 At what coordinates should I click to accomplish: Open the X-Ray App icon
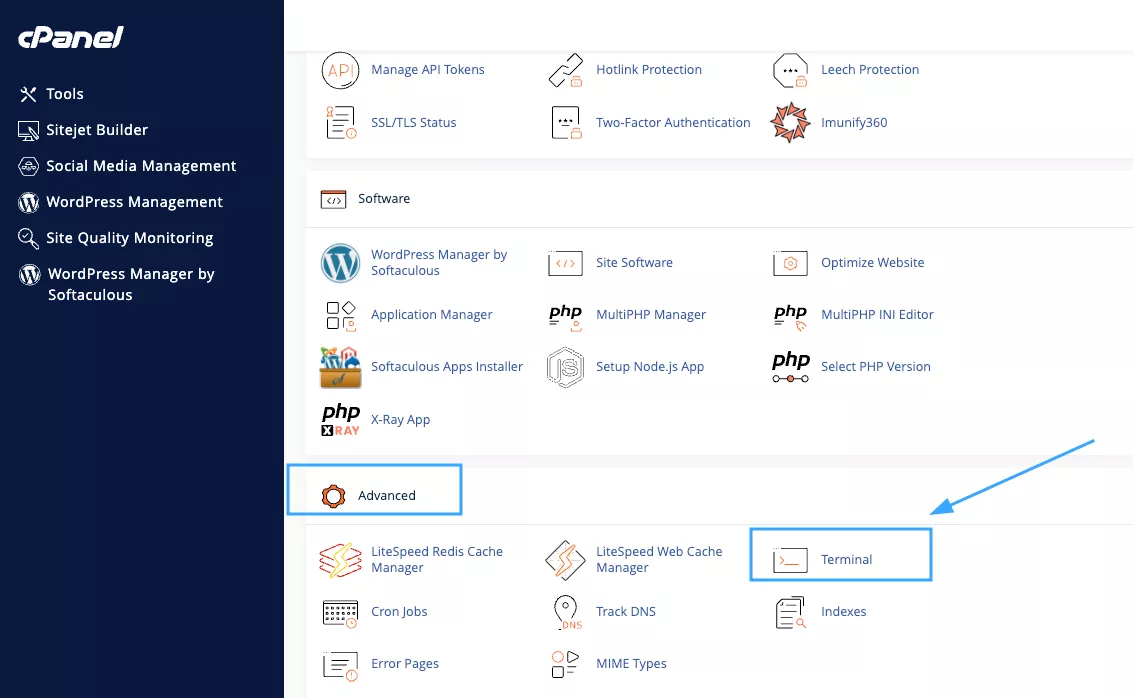coord(340,420)
